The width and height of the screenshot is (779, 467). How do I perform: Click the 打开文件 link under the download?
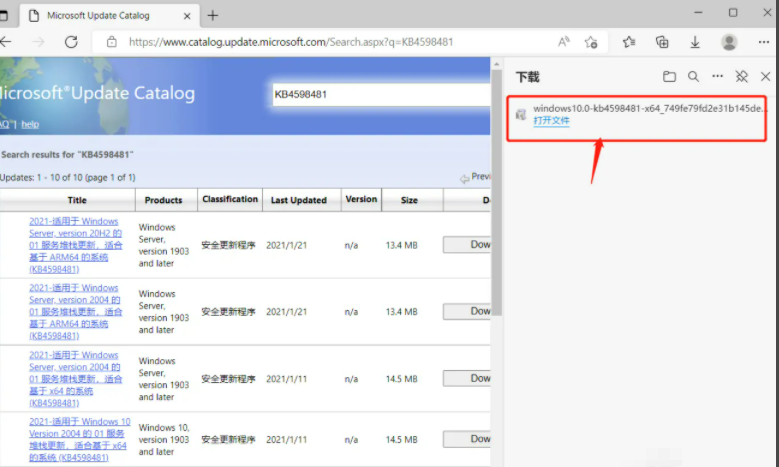pos(551,121)
